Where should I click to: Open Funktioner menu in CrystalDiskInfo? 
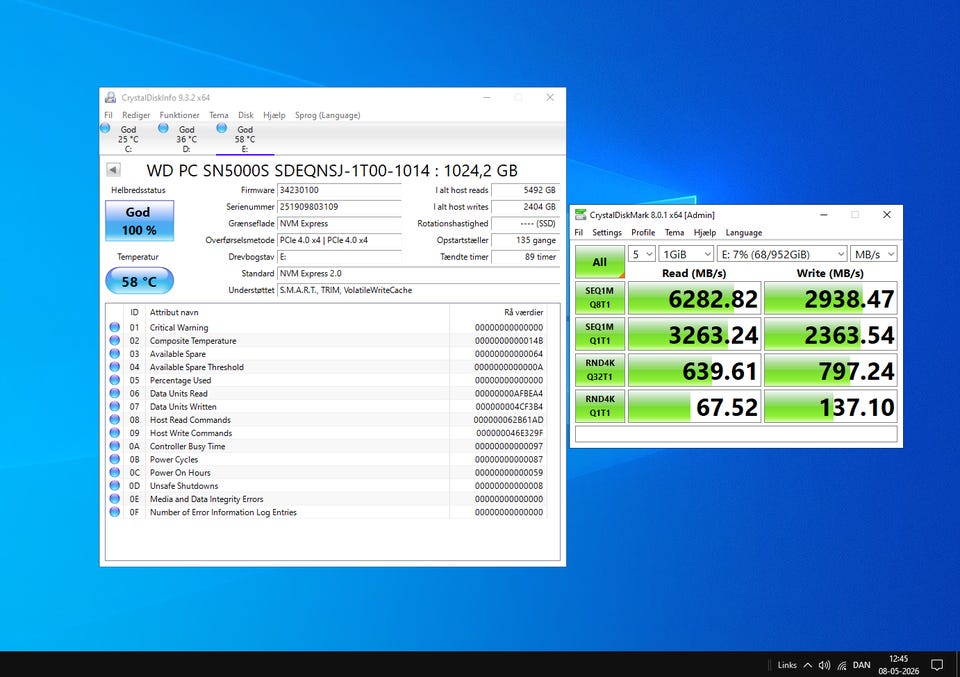(179, 115)
